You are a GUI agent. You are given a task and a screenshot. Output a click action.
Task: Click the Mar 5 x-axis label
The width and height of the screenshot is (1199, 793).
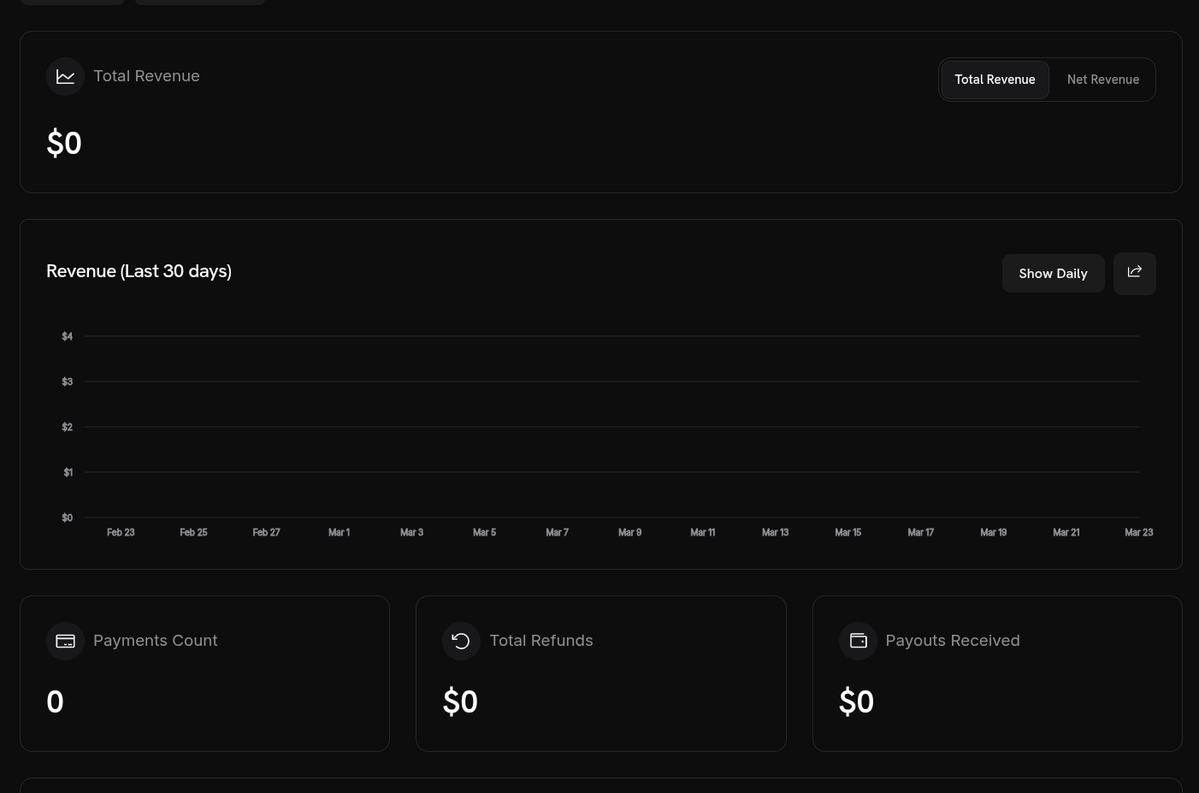tap(484, 532)
